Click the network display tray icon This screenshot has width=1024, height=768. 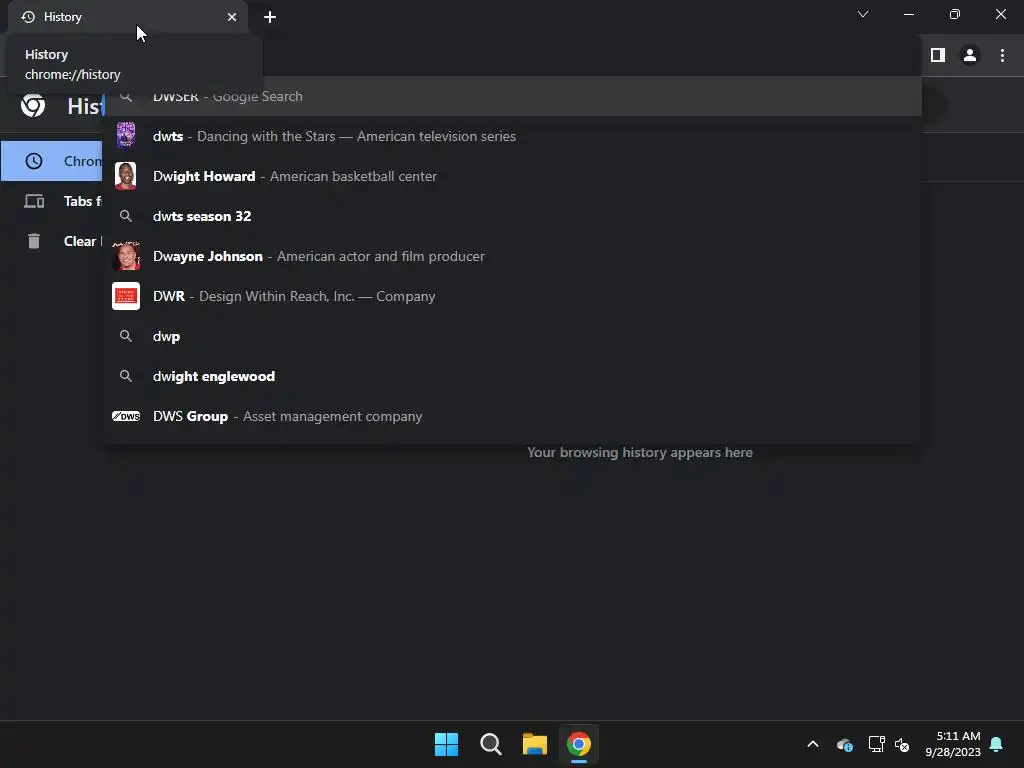pos(876,744)
